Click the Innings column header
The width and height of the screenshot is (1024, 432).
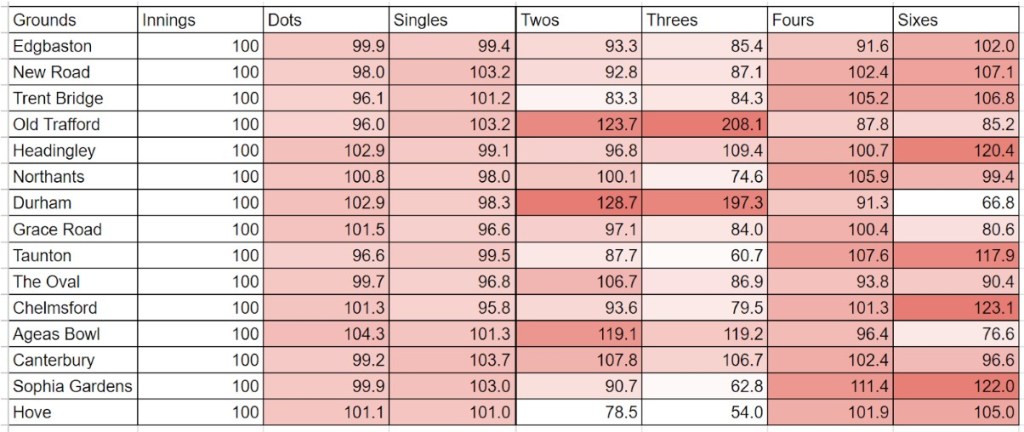click(198, 20)
